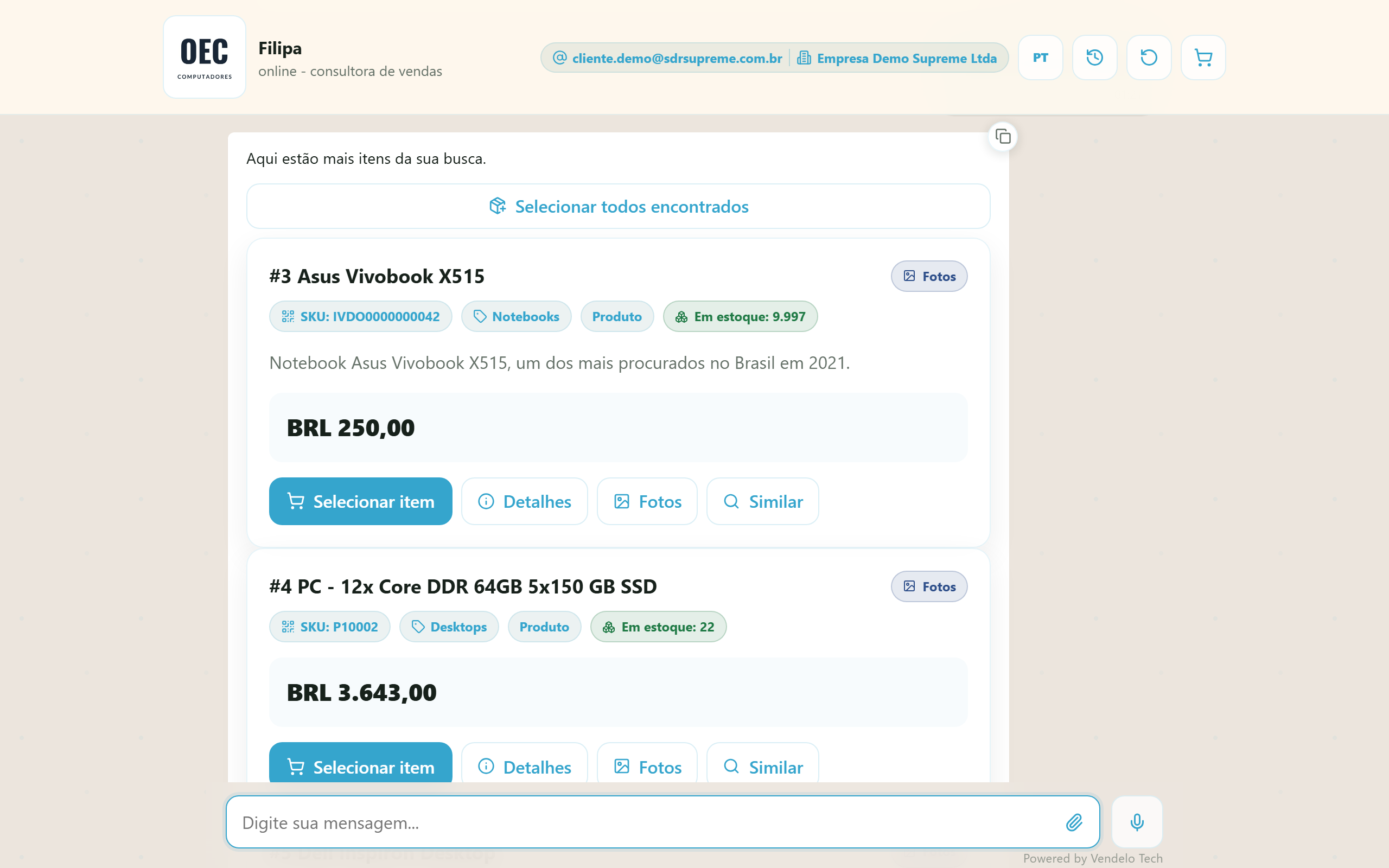
Task: Click Em estoque: 9.997 badge
Action: click(x=740, y=316)
